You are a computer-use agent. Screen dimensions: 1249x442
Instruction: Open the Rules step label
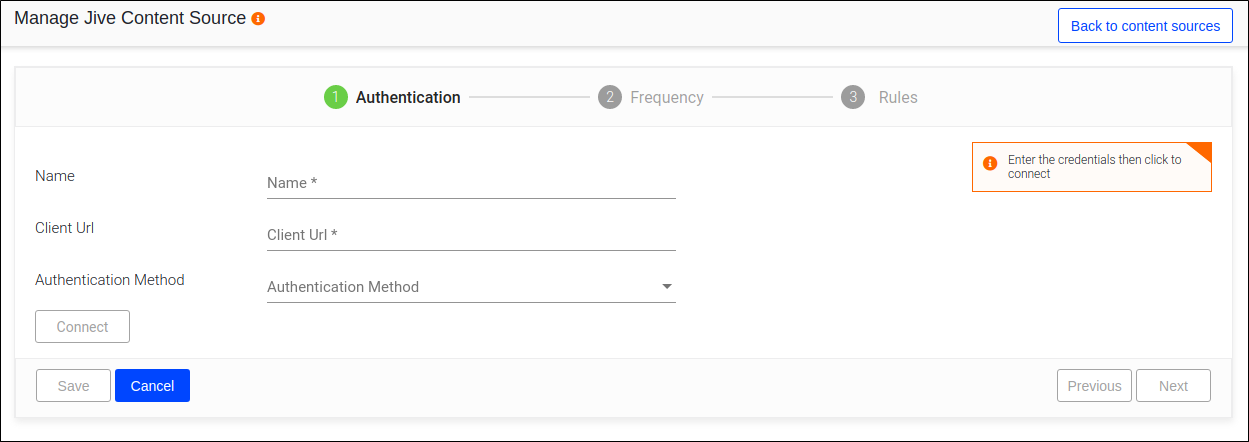click(898, 98)
